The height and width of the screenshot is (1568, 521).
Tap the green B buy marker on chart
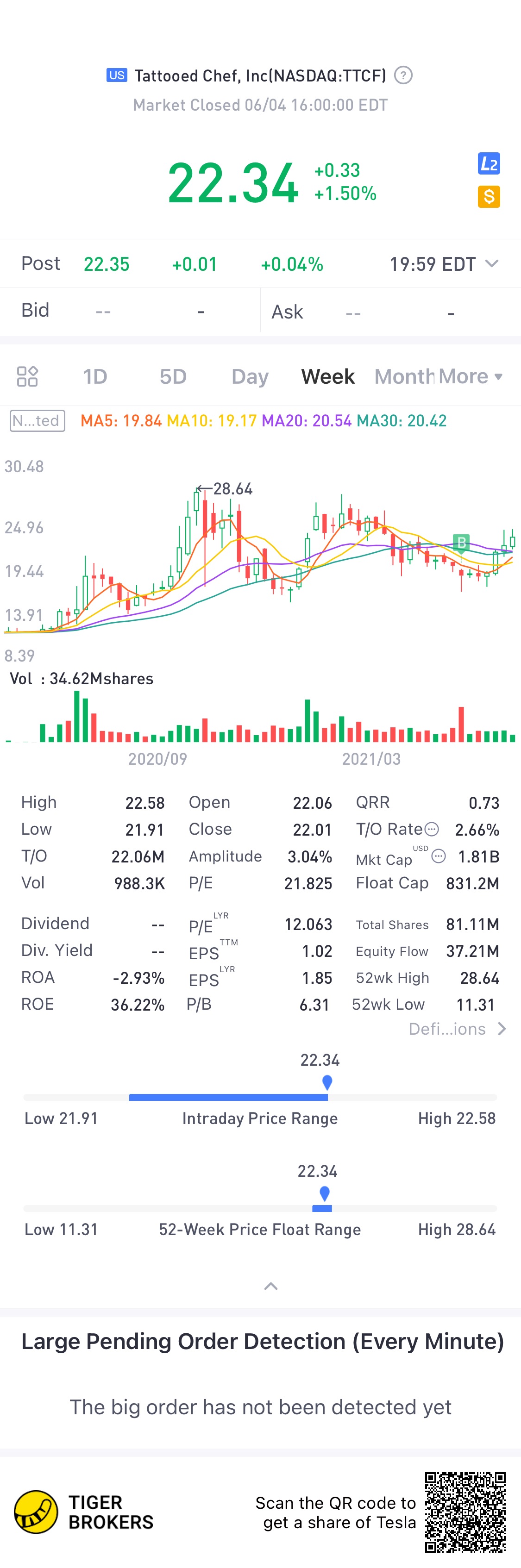click(461, 543)
